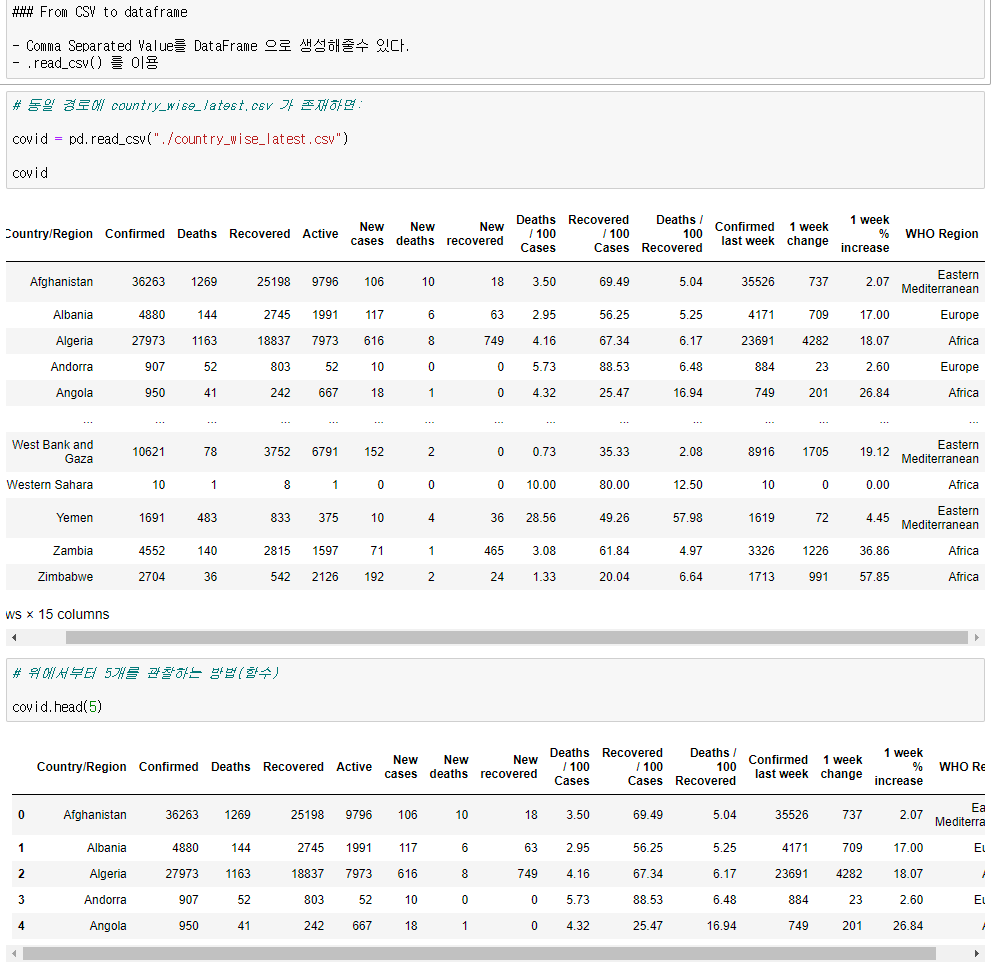
Task: Click 'Confirmed' header in head(5) table
Action: click(x=168, y=766)
